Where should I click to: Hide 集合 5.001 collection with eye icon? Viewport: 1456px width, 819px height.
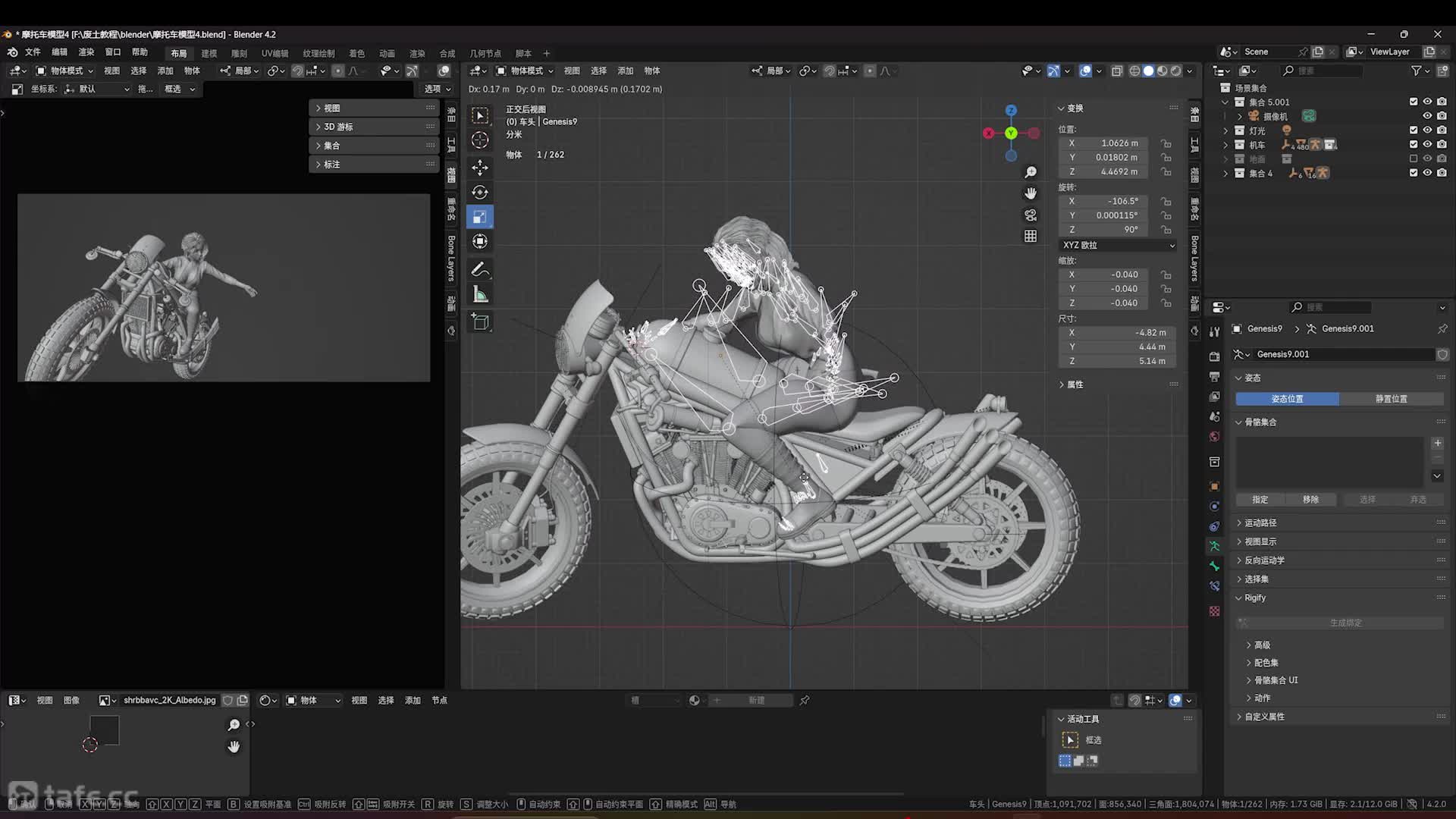(1427, 102)
